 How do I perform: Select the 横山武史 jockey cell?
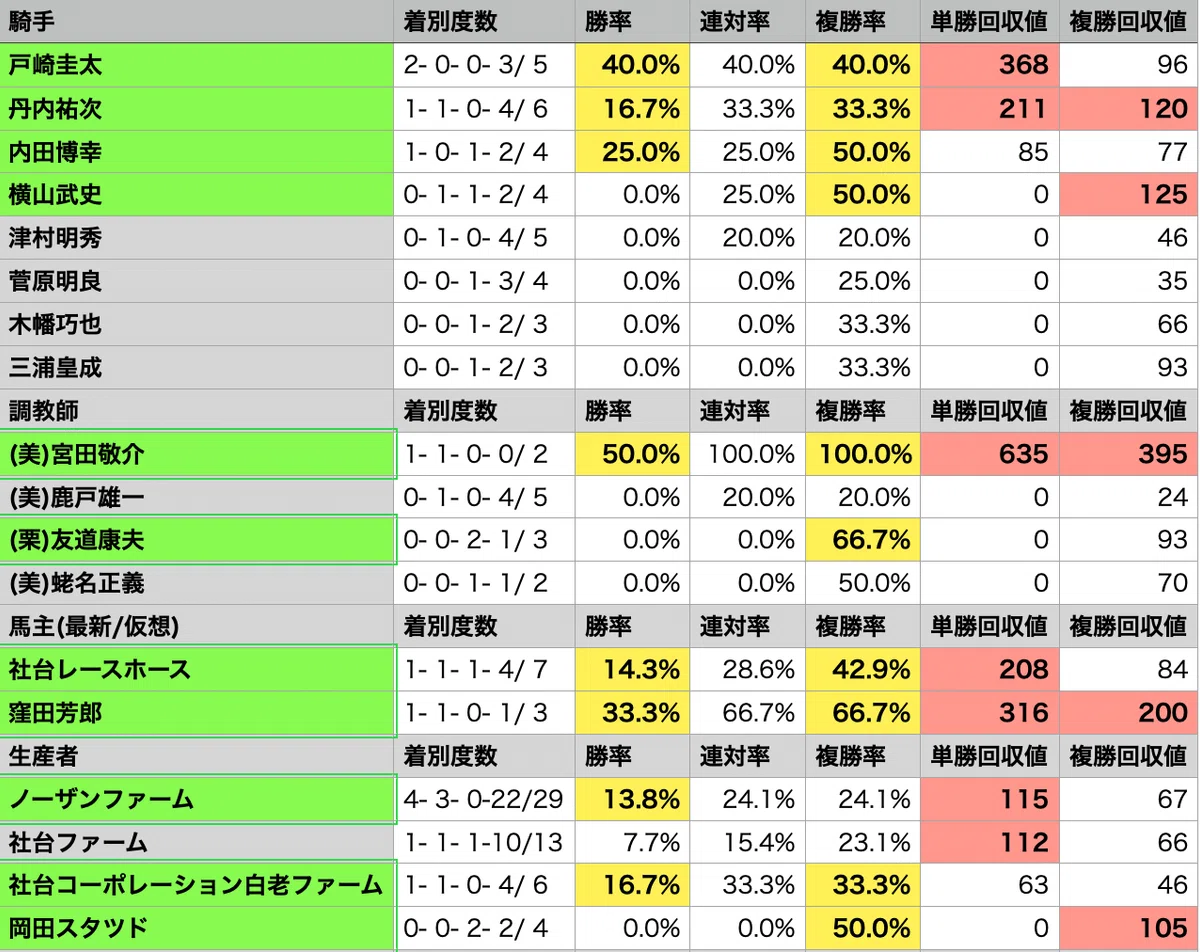(197, 194)
